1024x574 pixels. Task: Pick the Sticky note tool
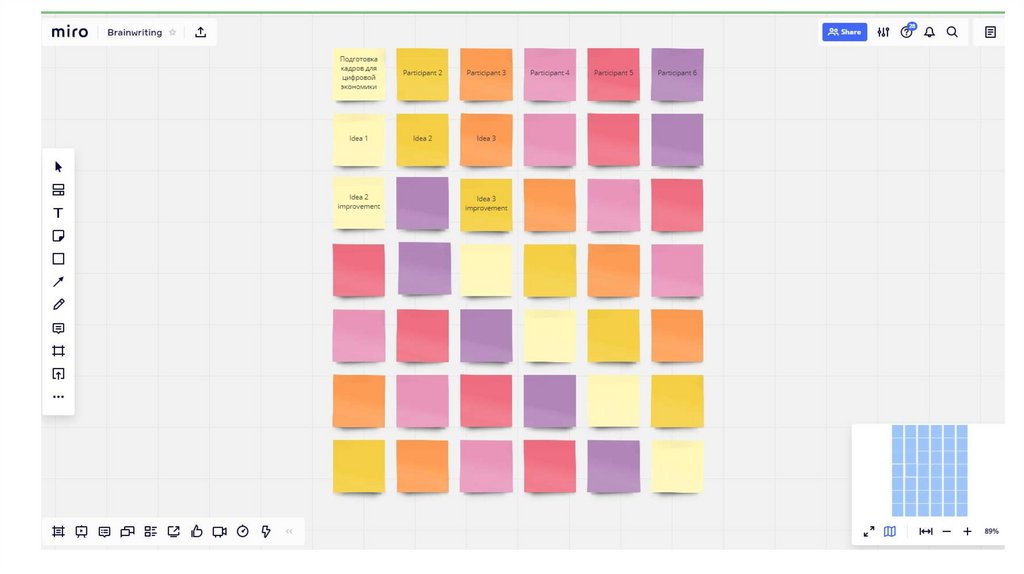coord(58,236)
